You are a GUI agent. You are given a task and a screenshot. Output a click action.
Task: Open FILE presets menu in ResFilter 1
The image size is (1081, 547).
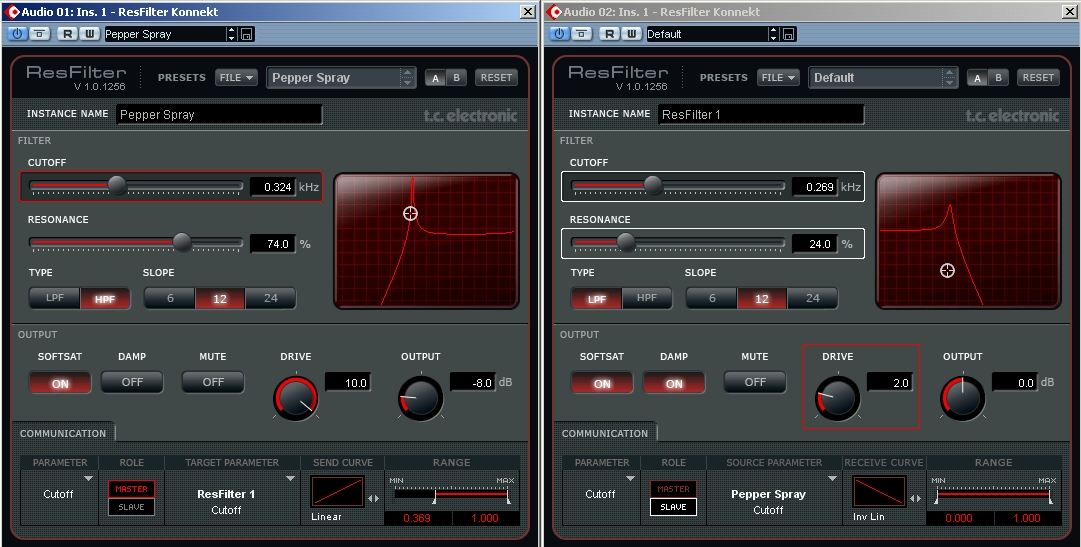click(778, 78)
